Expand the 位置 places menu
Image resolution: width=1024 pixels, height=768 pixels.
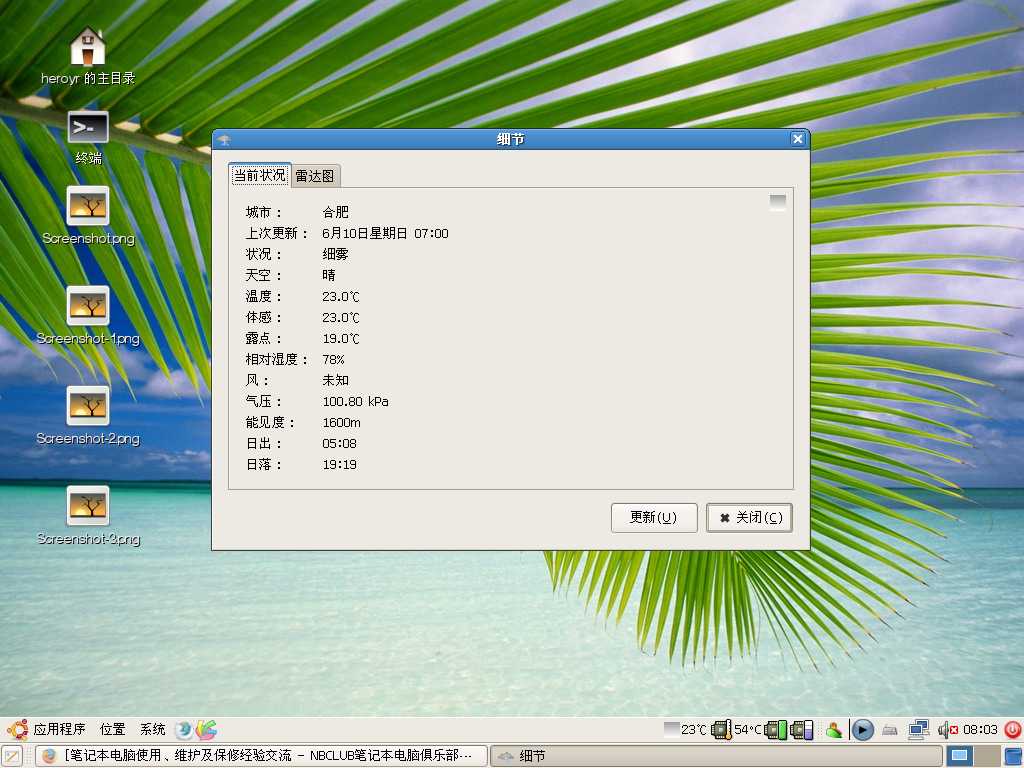[x=113, y=730]
